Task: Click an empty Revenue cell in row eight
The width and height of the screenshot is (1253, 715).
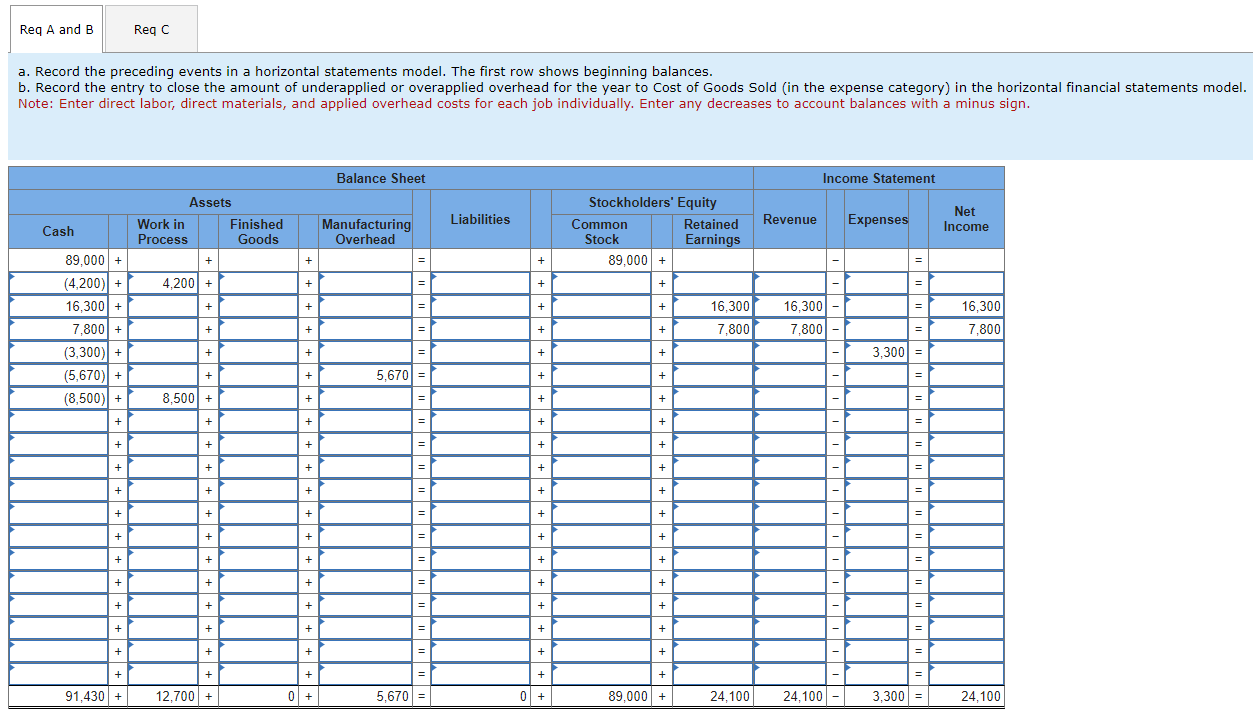Action: coord(789,421)
